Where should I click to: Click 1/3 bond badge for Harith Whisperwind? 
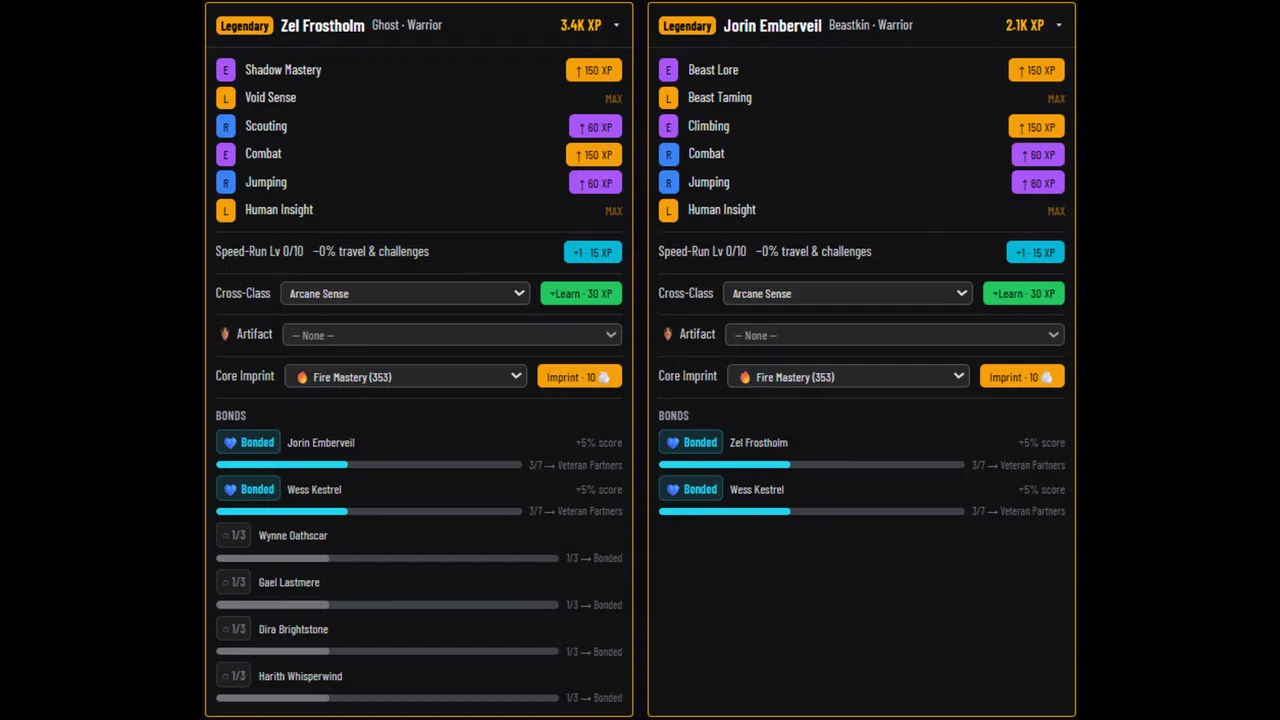(x=233, y=676)
